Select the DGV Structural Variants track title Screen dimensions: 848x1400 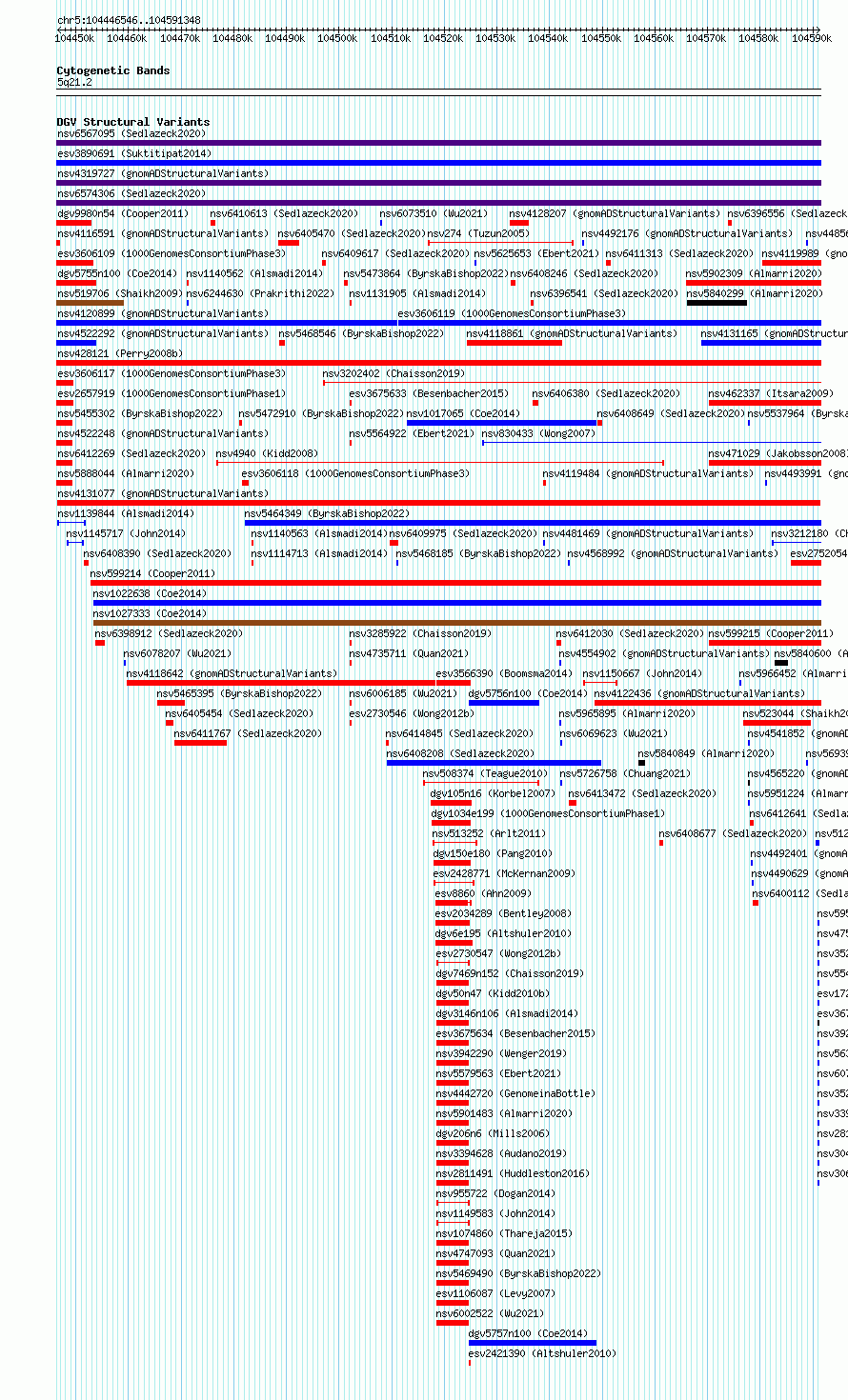133,122
